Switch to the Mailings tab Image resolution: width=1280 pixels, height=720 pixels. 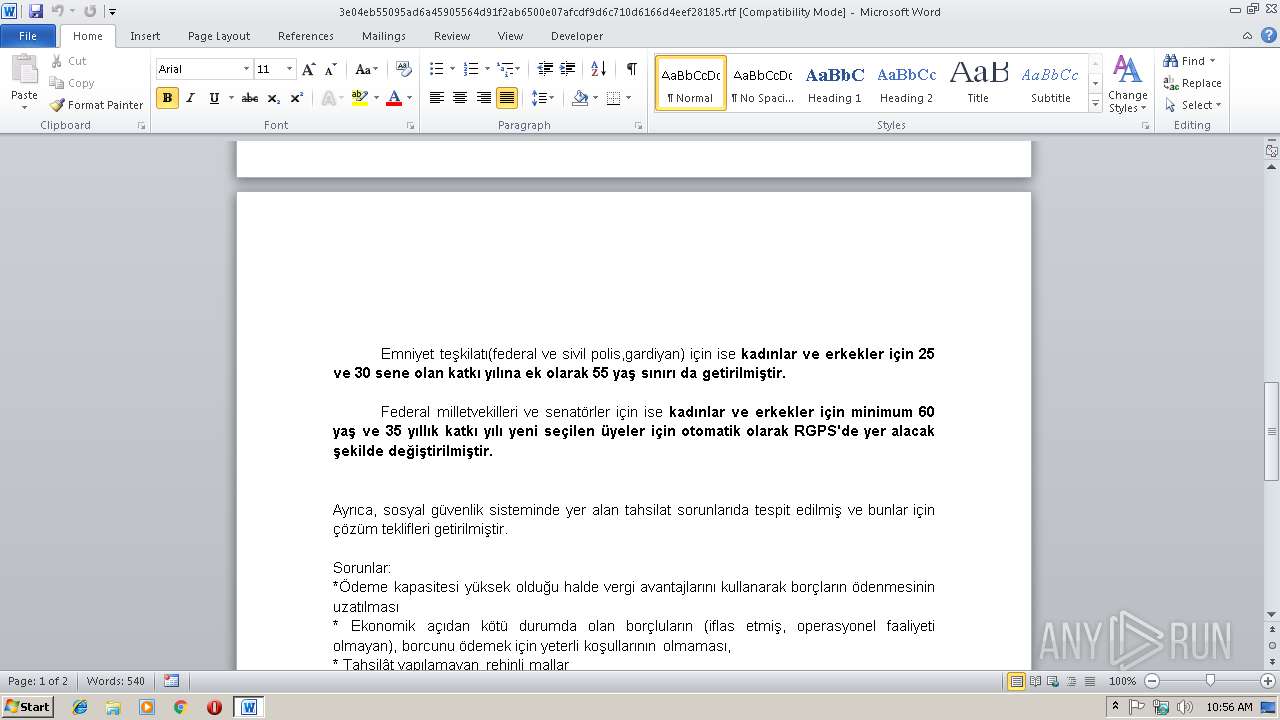coord(384,36)
